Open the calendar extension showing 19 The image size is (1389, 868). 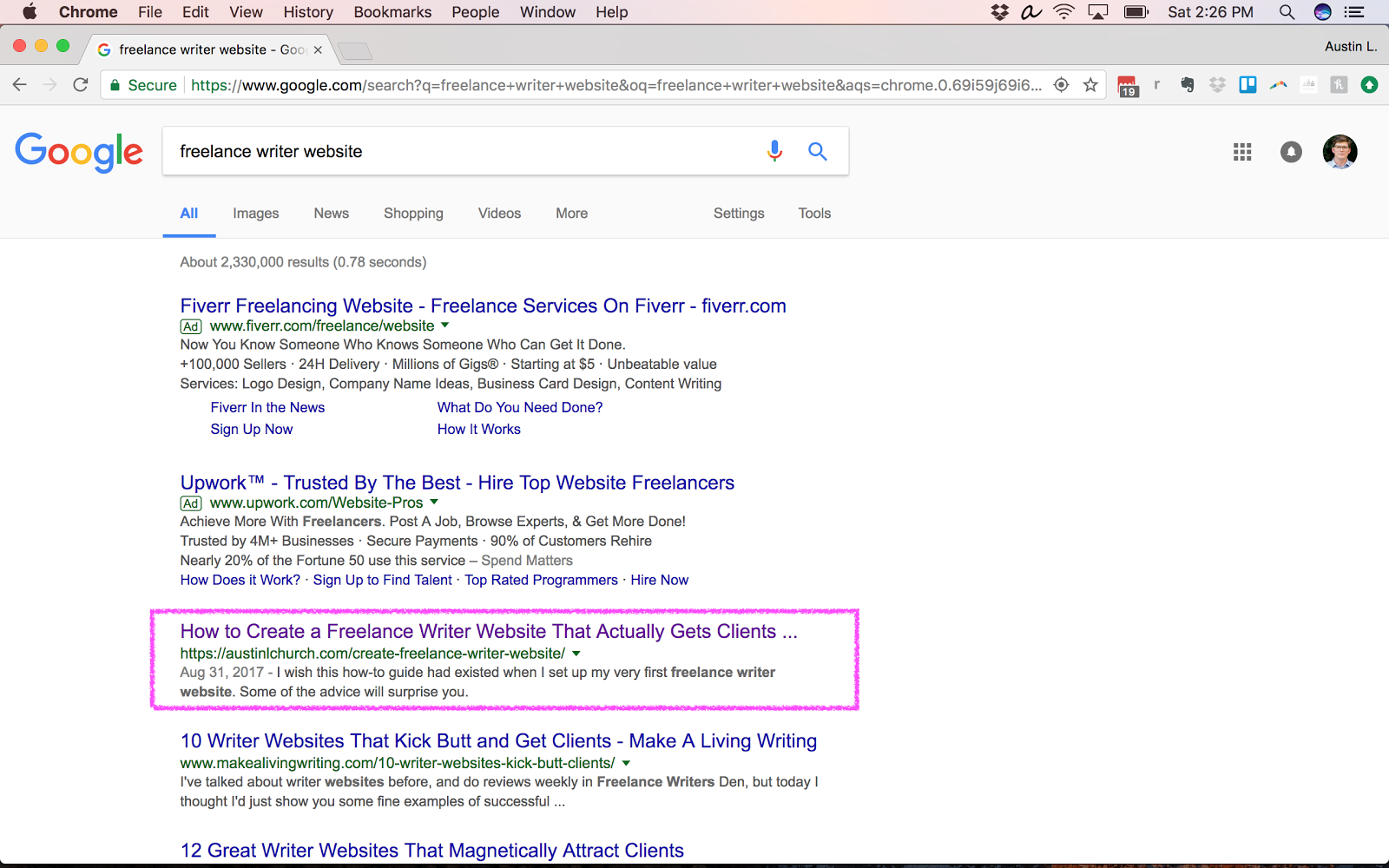click(x=1127, y=86)
